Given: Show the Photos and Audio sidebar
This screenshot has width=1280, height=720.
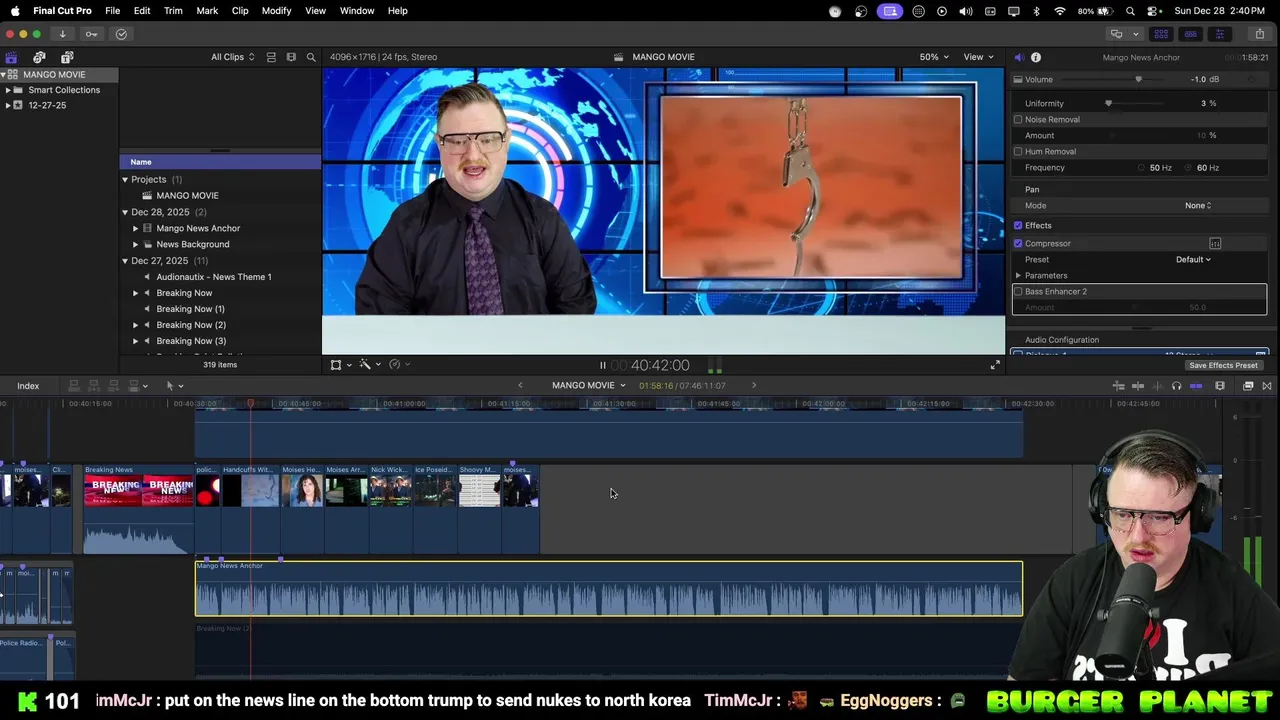Looking at the screenshot, I should click(x=39, y=57).
